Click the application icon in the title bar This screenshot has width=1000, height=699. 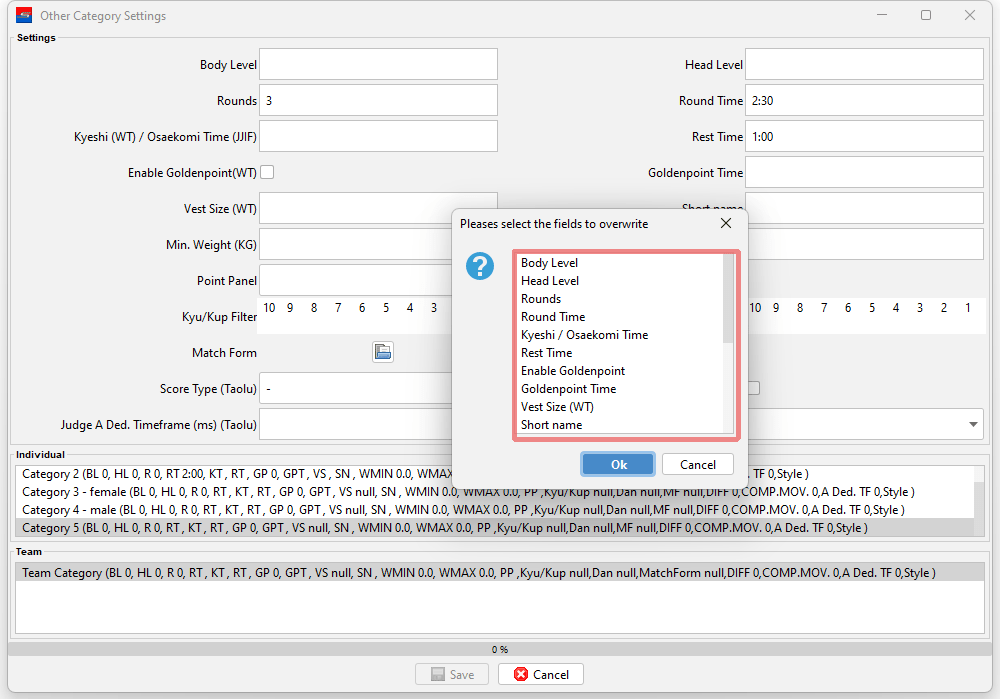[x=24, y=16]
